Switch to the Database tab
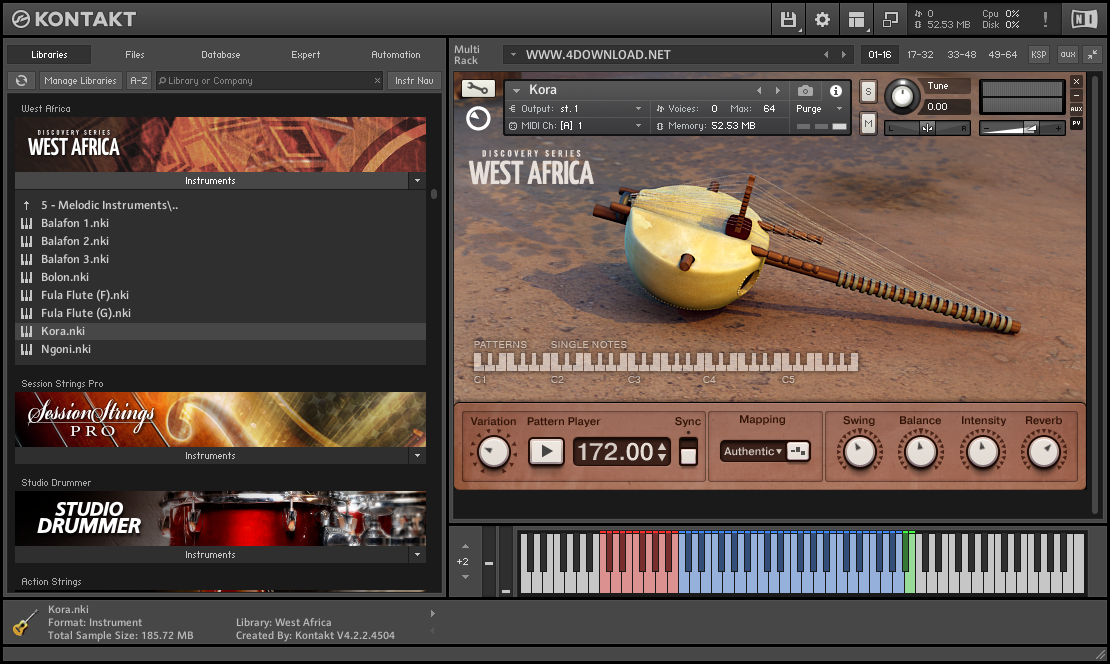 pos(220,55)
